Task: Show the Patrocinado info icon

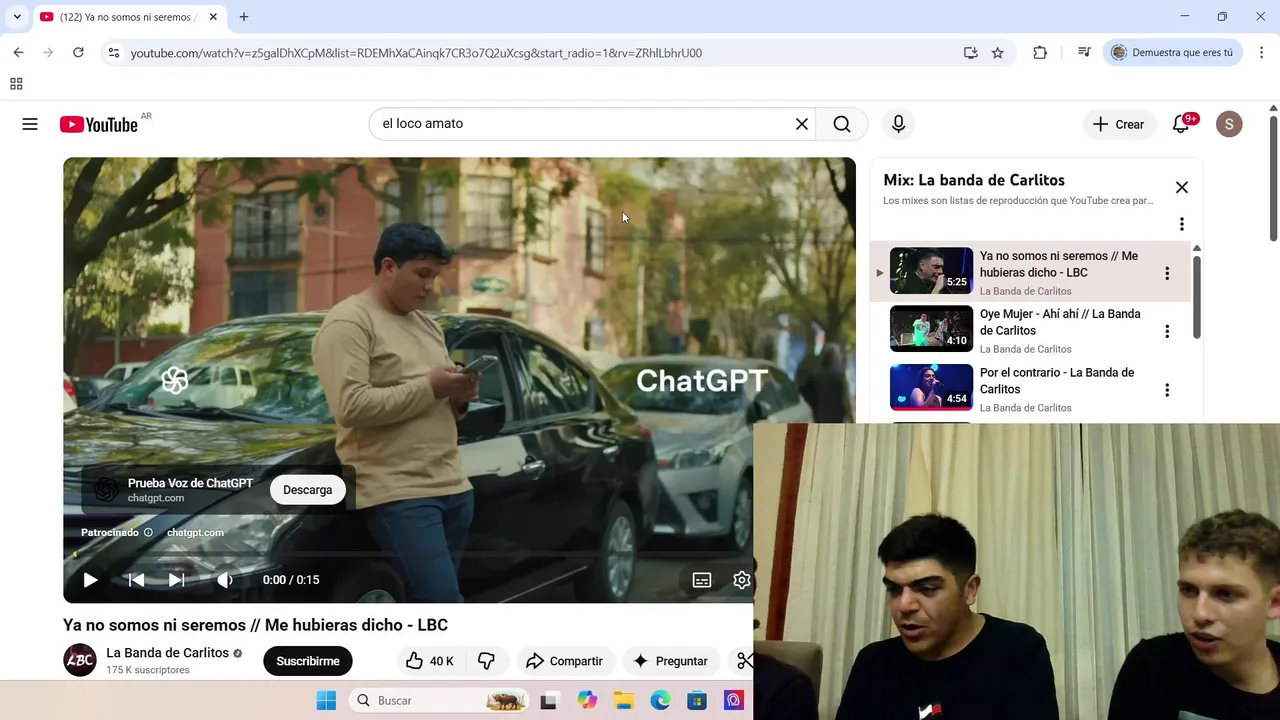Action: click(148, 532)
